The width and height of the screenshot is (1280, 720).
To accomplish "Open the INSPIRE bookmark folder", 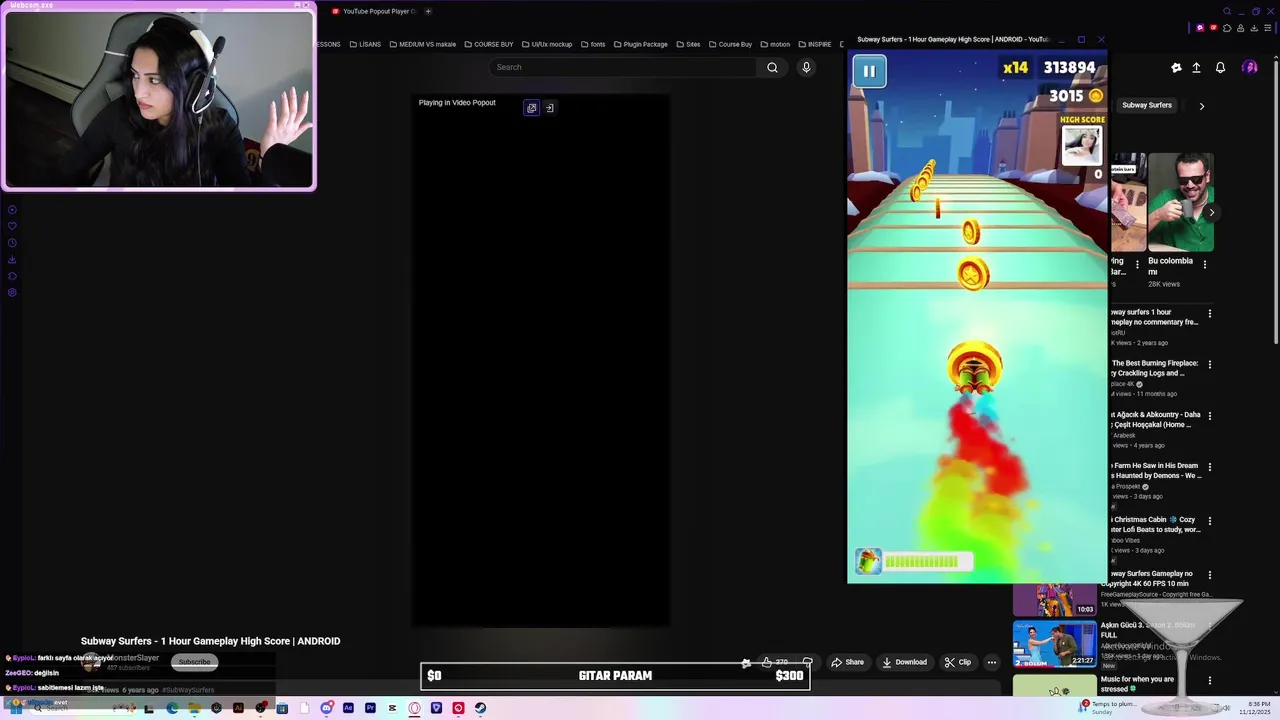I will click(x=814, y=44).
